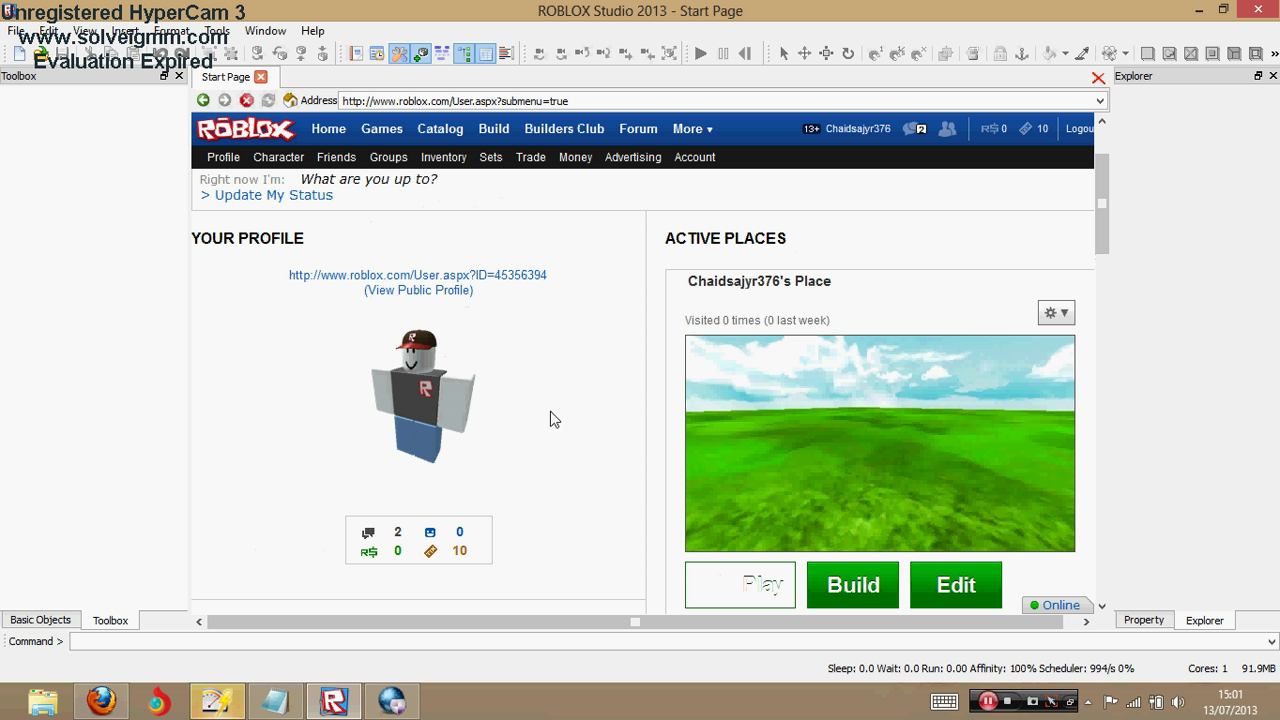
Task: Click the green Build button
Action: coord(852,585)
